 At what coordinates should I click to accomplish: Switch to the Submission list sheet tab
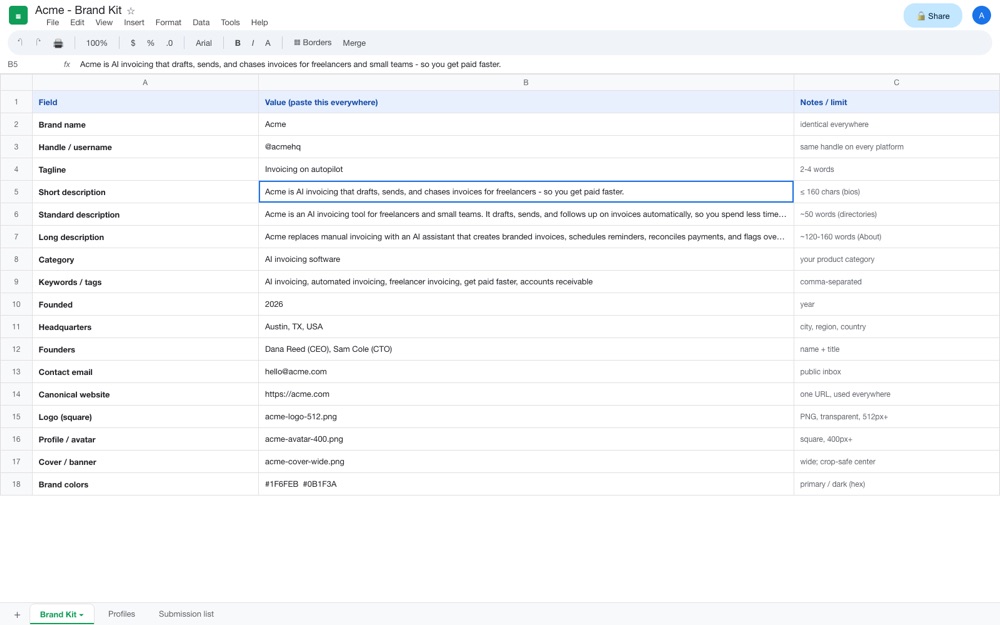[x=186, y=614]
